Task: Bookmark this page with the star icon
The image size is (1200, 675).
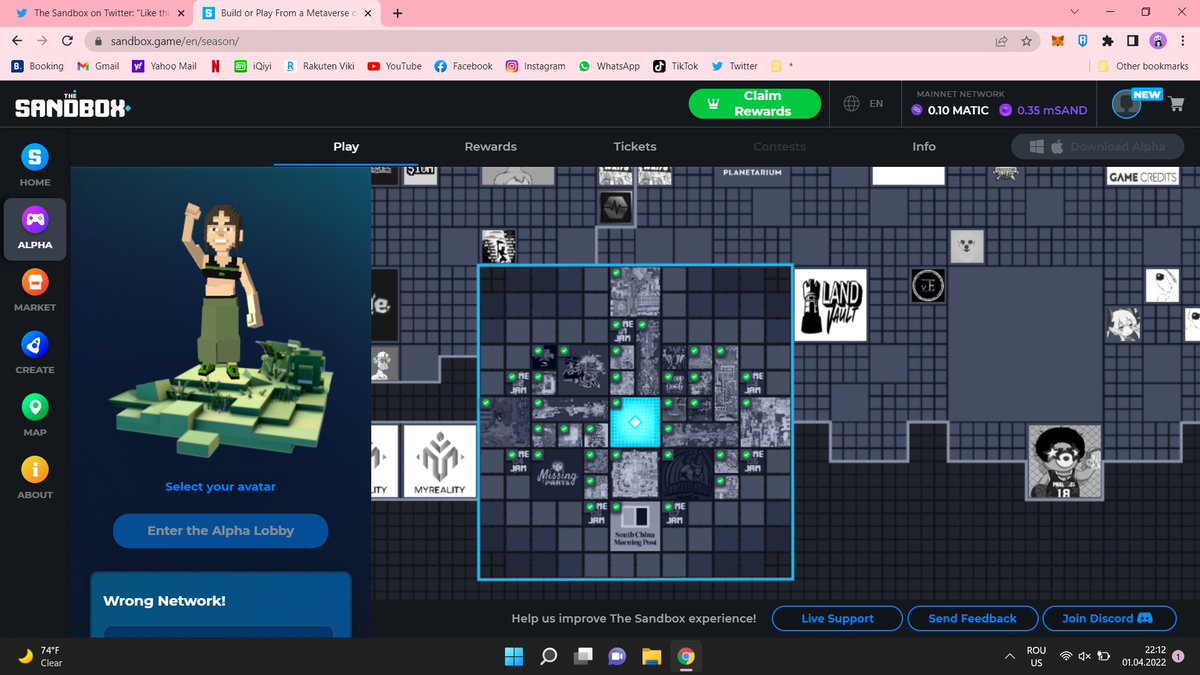Action: tap(1026, 41)
